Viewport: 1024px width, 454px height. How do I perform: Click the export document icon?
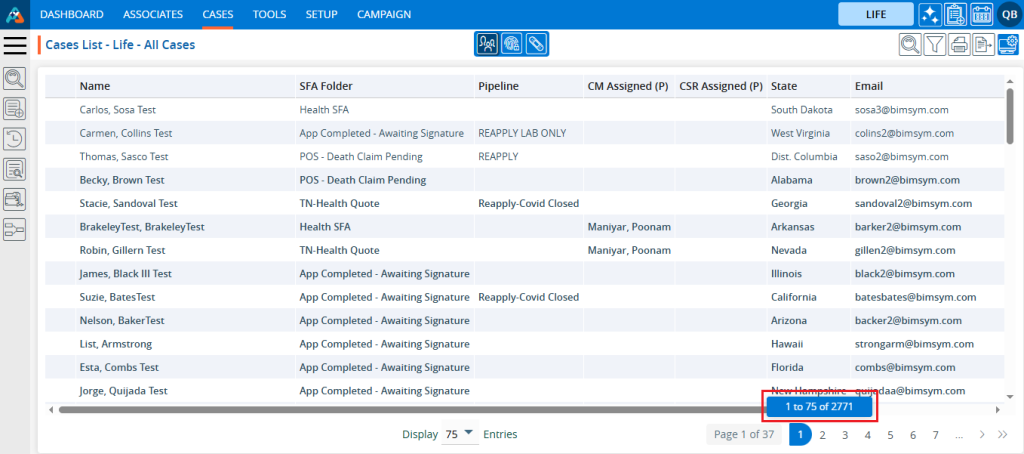pos(983,44)
